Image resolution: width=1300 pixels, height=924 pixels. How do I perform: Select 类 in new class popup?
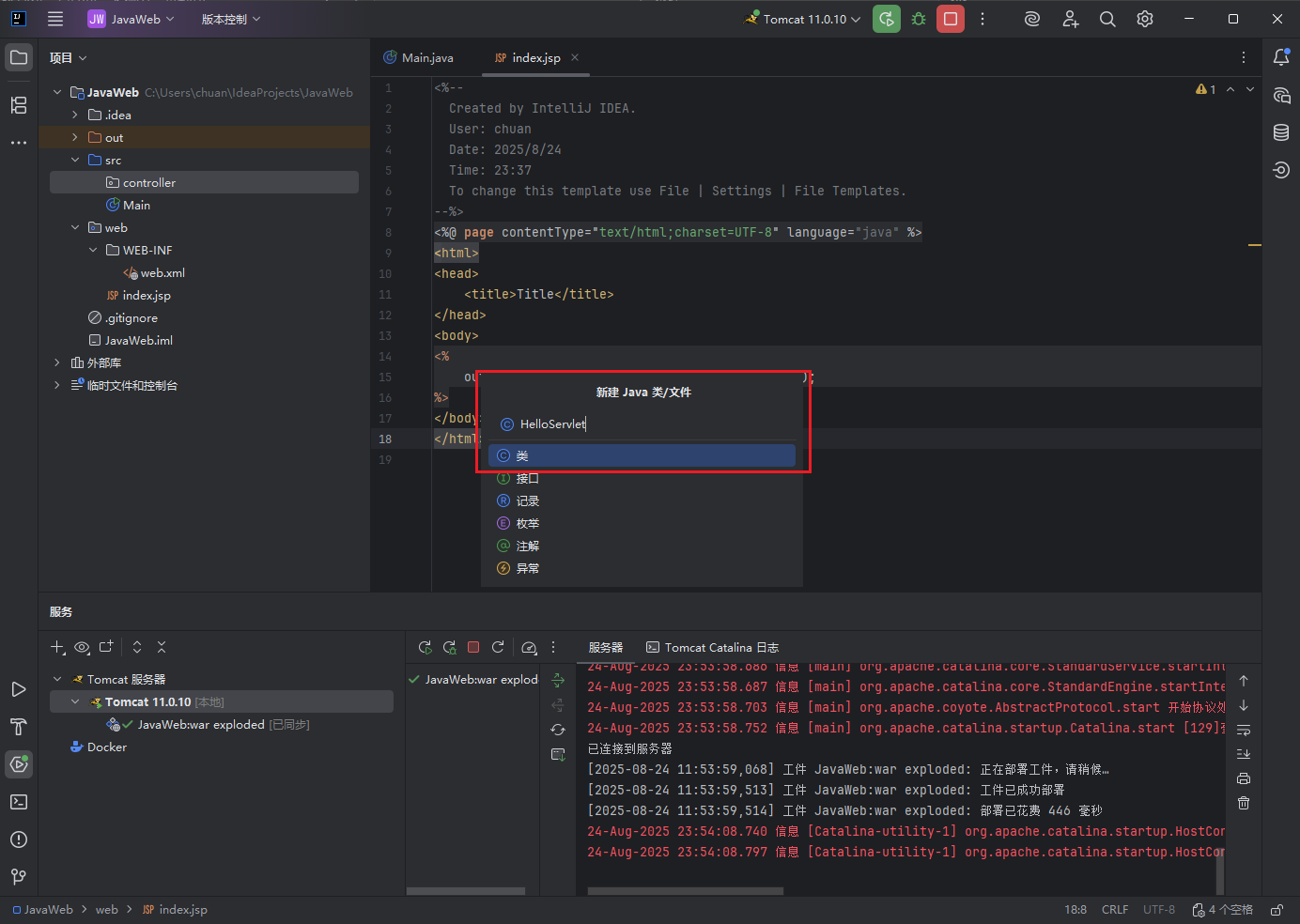coord(642,455)
